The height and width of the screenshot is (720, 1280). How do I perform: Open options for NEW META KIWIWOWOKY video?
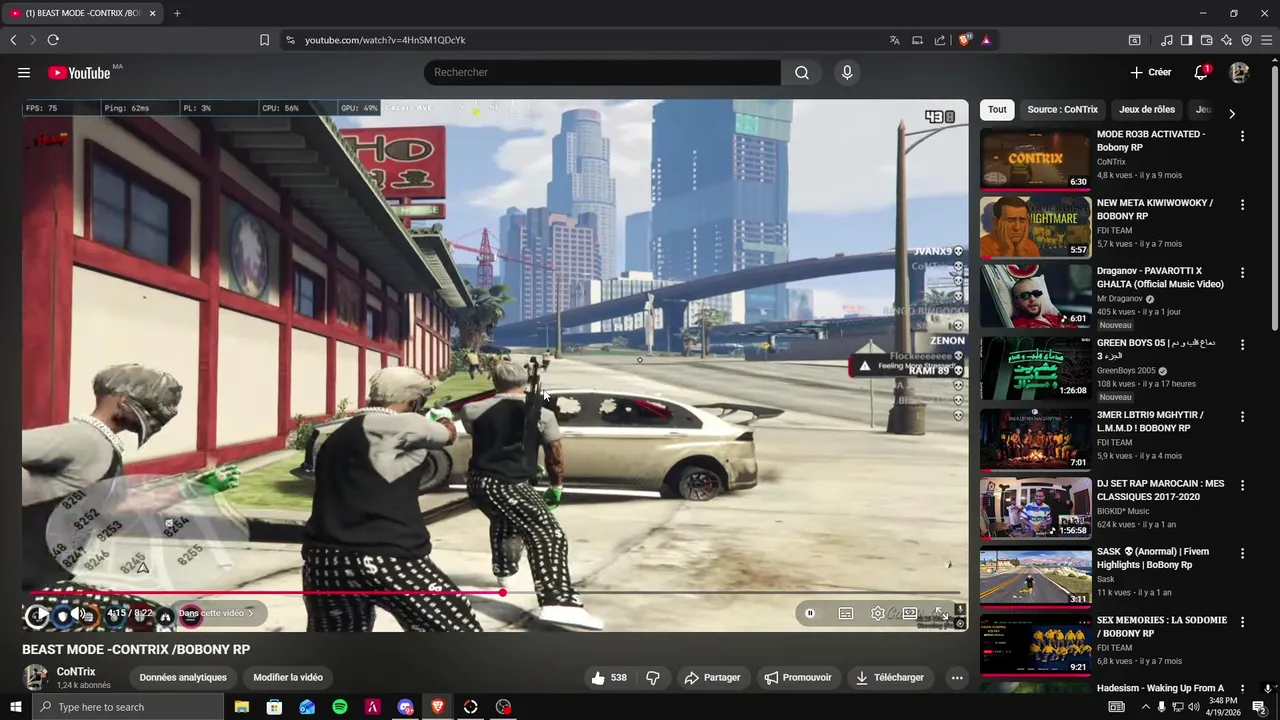[x=1242, y=205]
